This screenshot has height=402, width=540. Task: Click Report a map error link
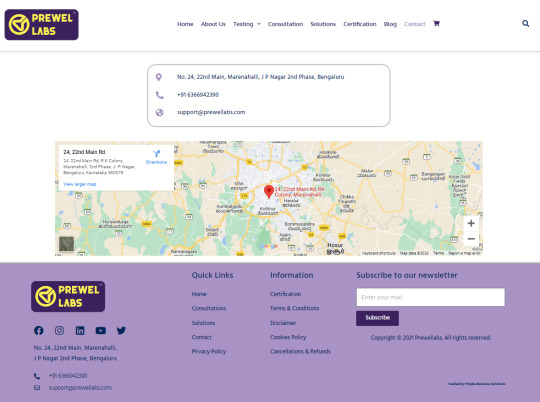(x=464, y=253)
